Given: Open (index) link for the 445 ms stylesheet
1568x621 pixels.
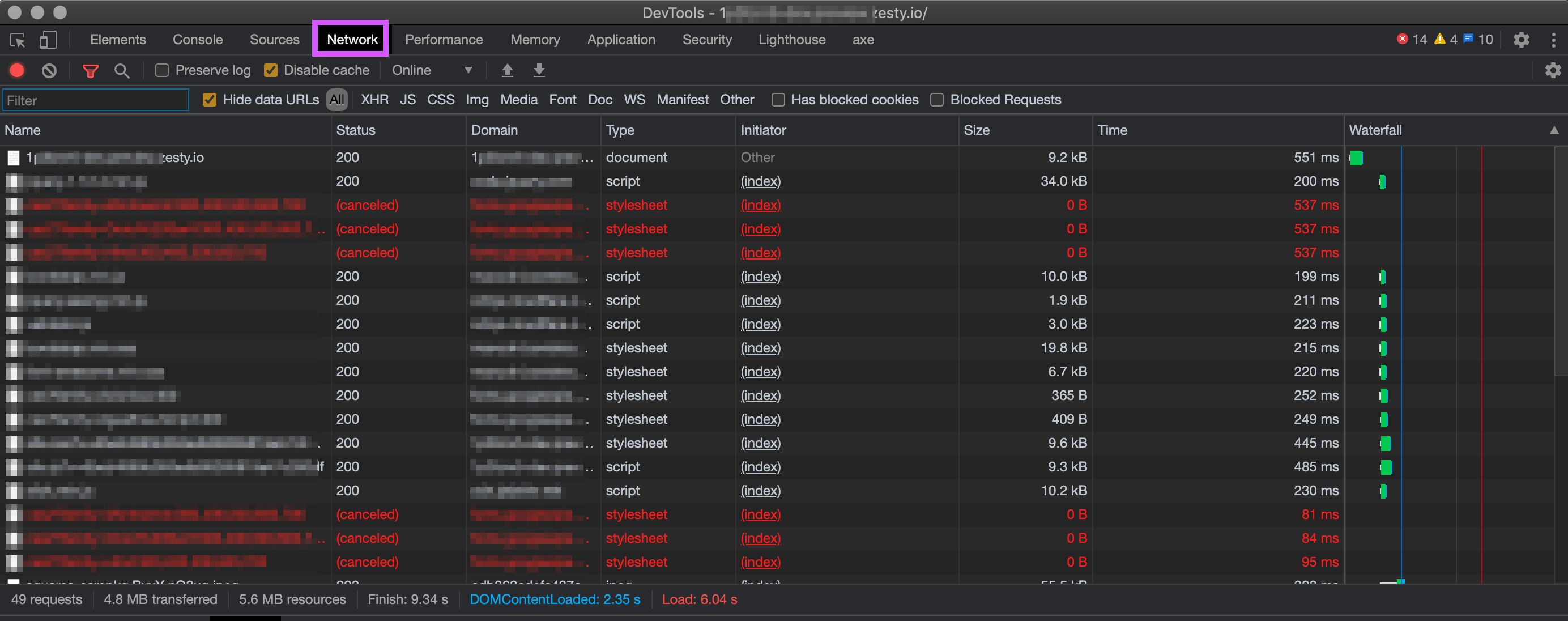Looking at the screenshot, I should [x=760, y=443].
